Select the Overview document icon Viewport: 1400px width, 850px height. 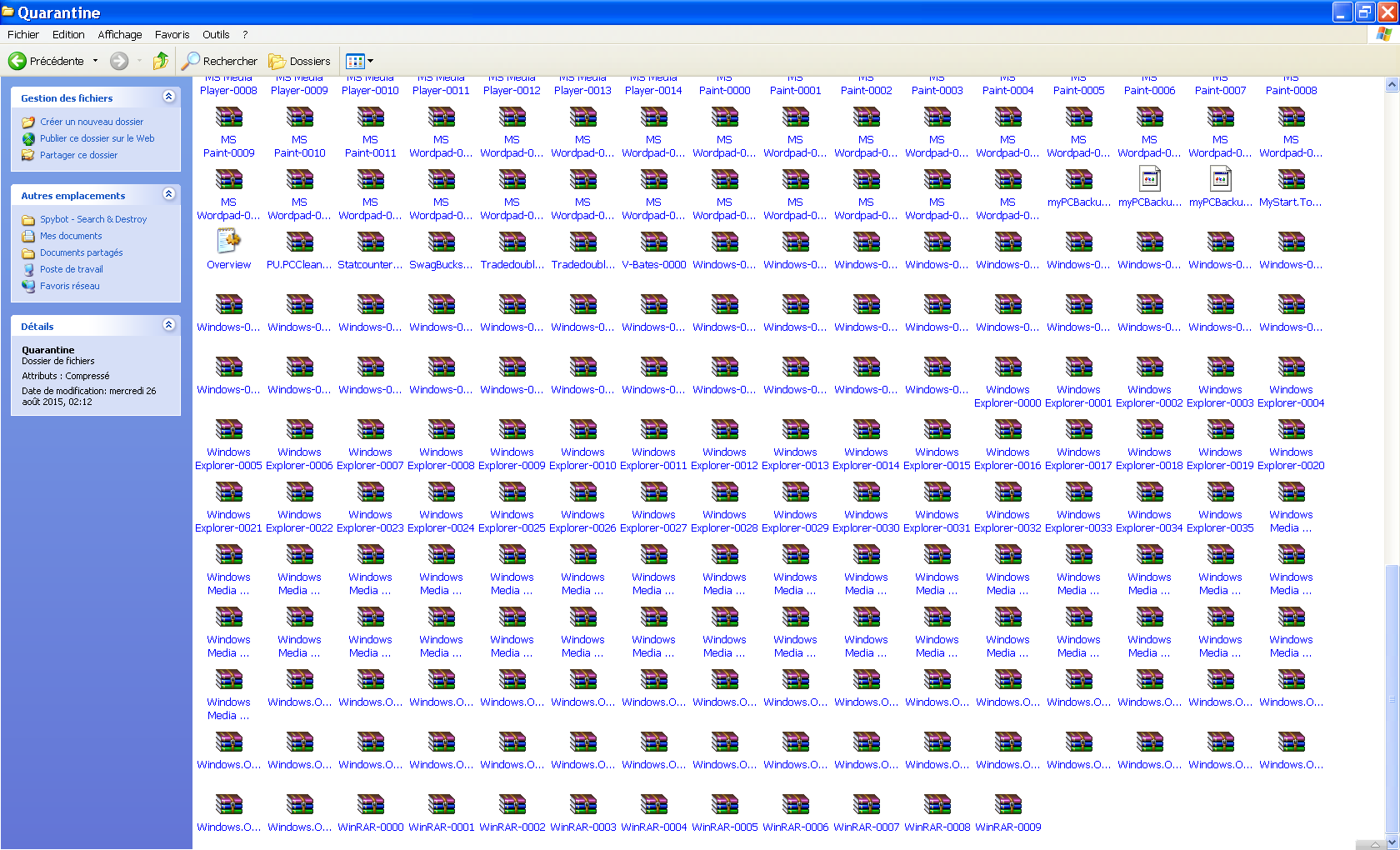click(228, 242)
